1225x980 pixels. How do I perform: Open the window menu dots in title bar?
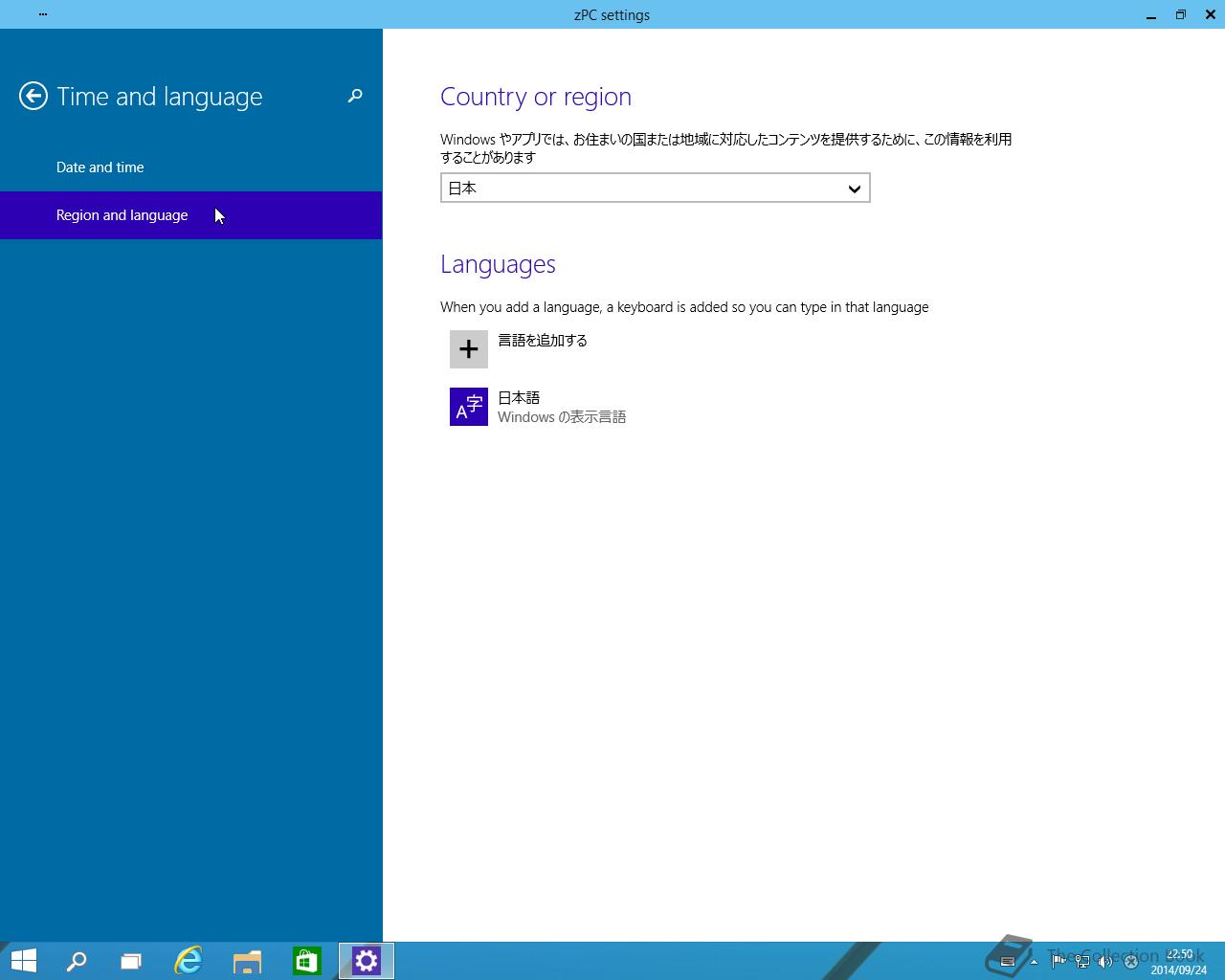click(x=43, y=14)
